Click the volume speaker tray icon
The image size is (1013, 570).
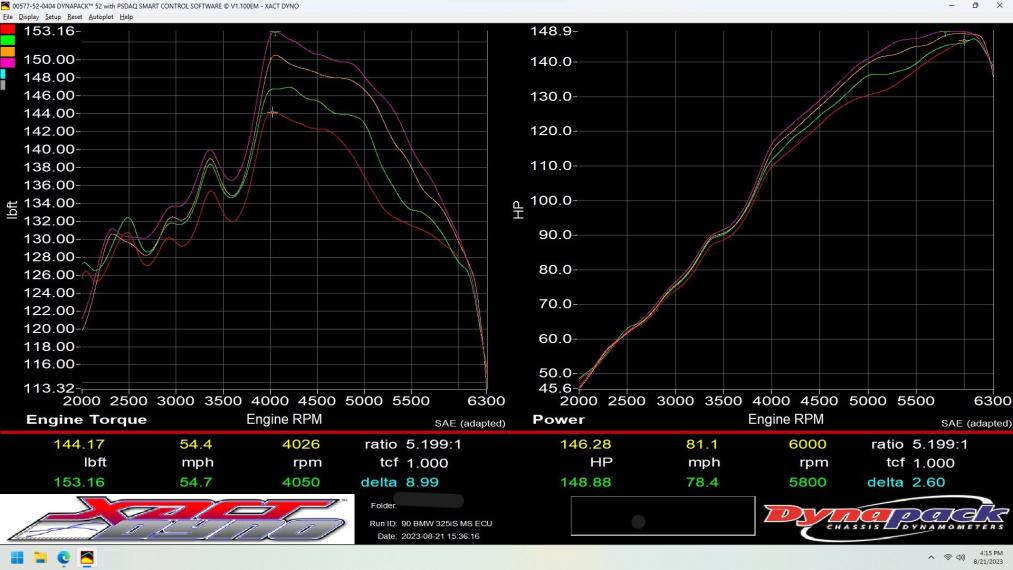point(960,557)
